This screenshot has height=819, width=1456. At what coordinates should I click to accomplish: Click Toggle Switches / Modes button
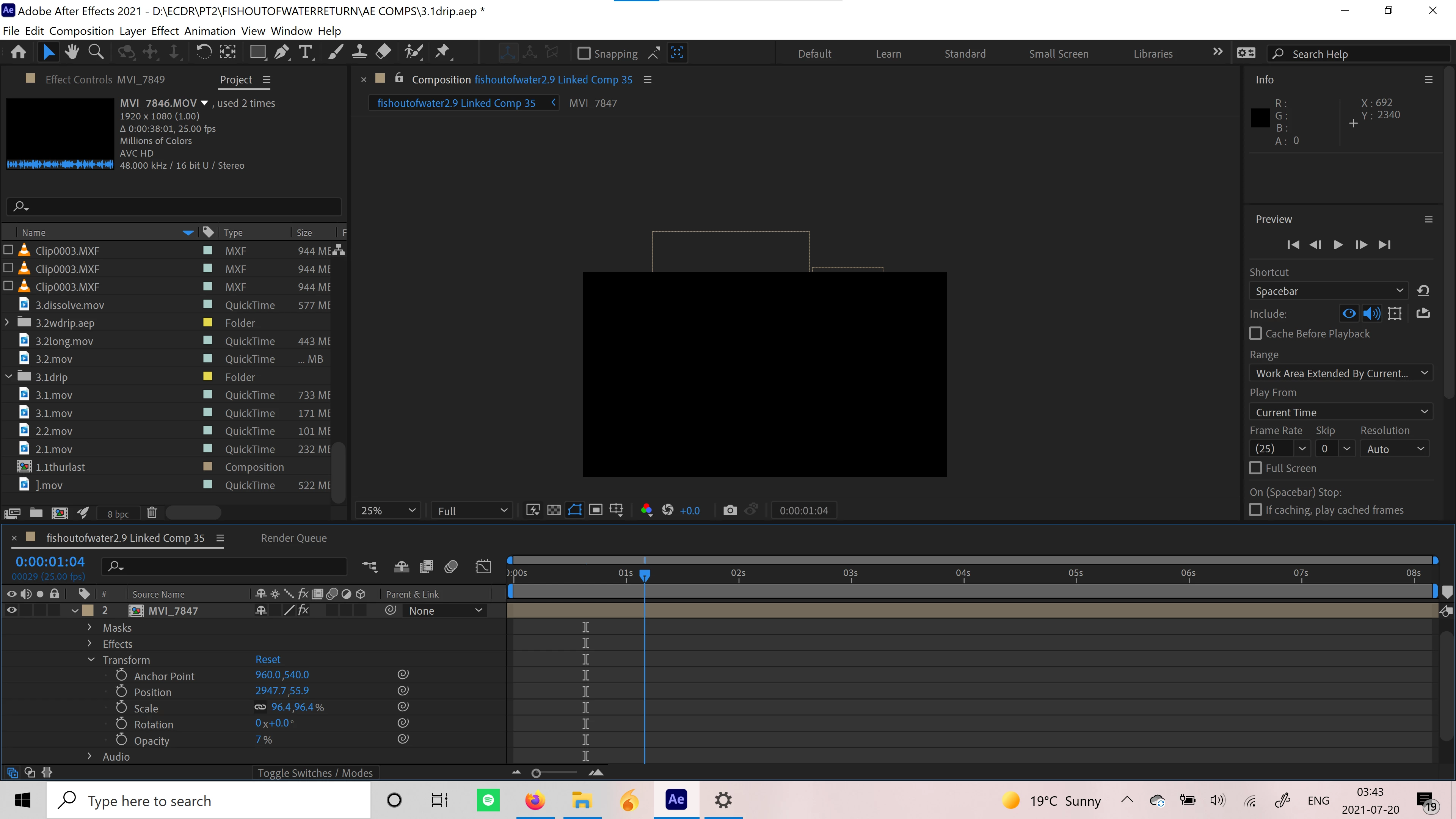(x=315, y=773)
